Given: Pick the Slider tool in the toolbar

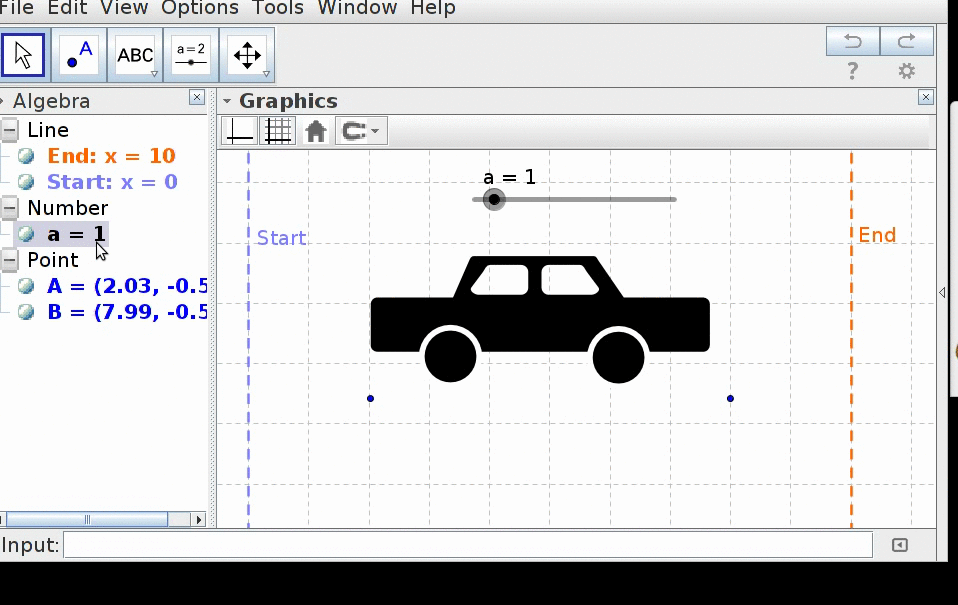Looking at the screenshot, I should coord(191,55).
